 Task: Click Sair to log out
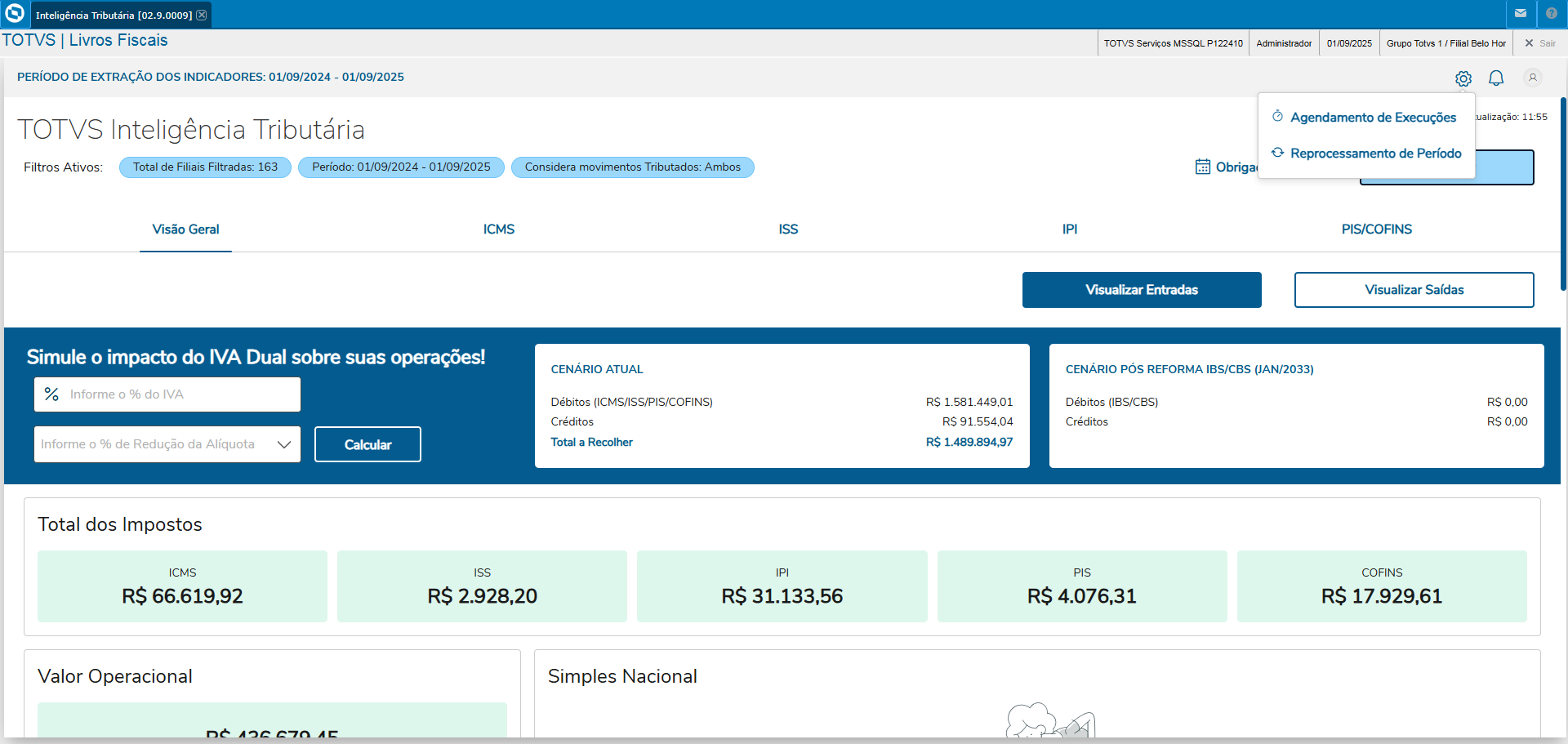click(1540, 43)
